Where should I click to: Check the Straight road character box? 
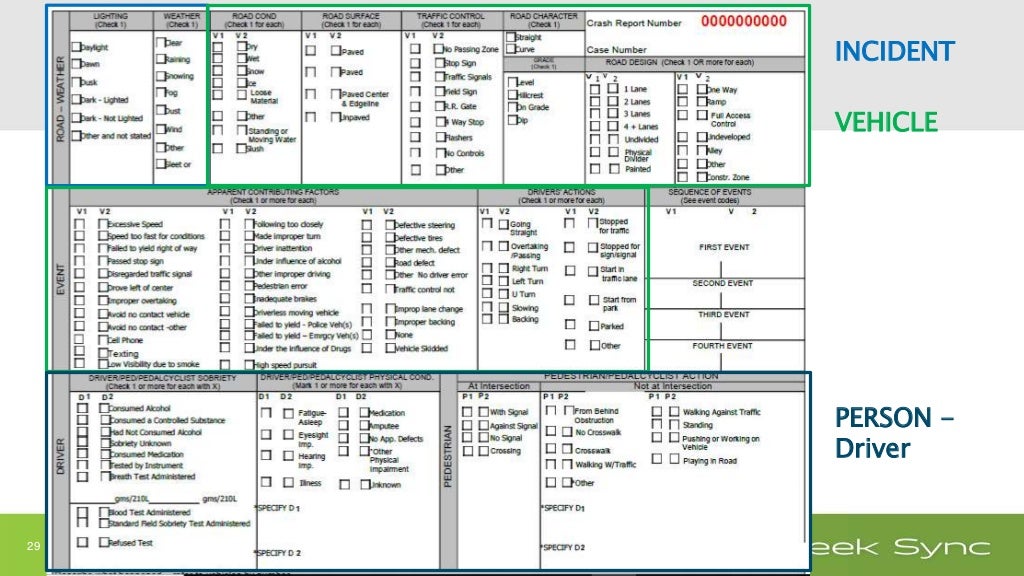coord(511,37)
